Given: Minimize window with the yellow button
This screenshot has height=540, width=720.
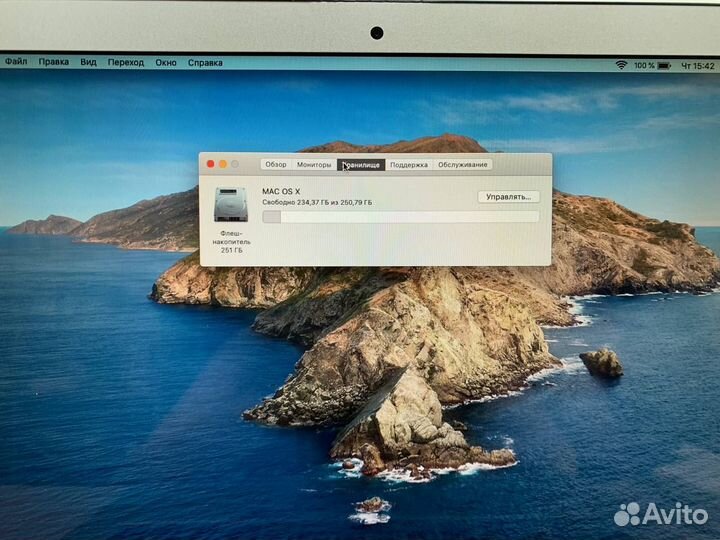Looking at the screenshot, I should pyautogui.click(x=223, y=164).
